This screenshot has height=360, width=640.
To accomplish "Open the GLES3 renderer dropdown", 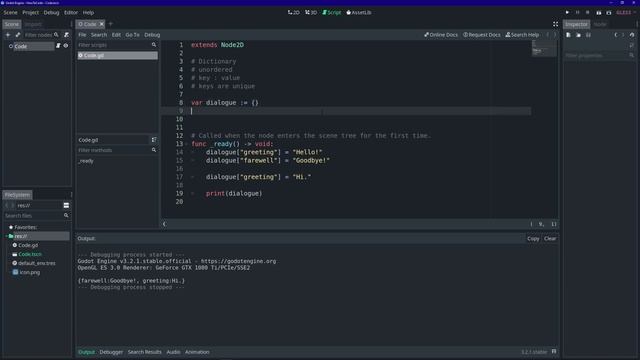I will click(626, 13).
